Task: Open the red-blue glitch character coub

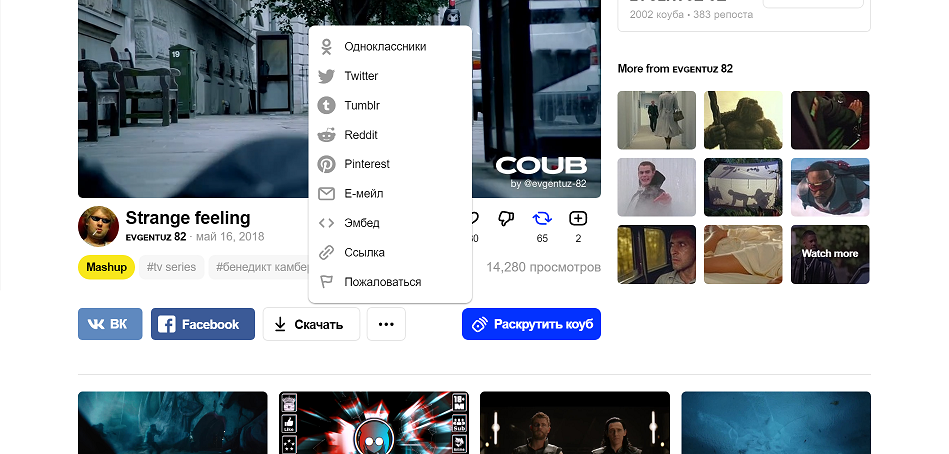Action: coord(374,423)
